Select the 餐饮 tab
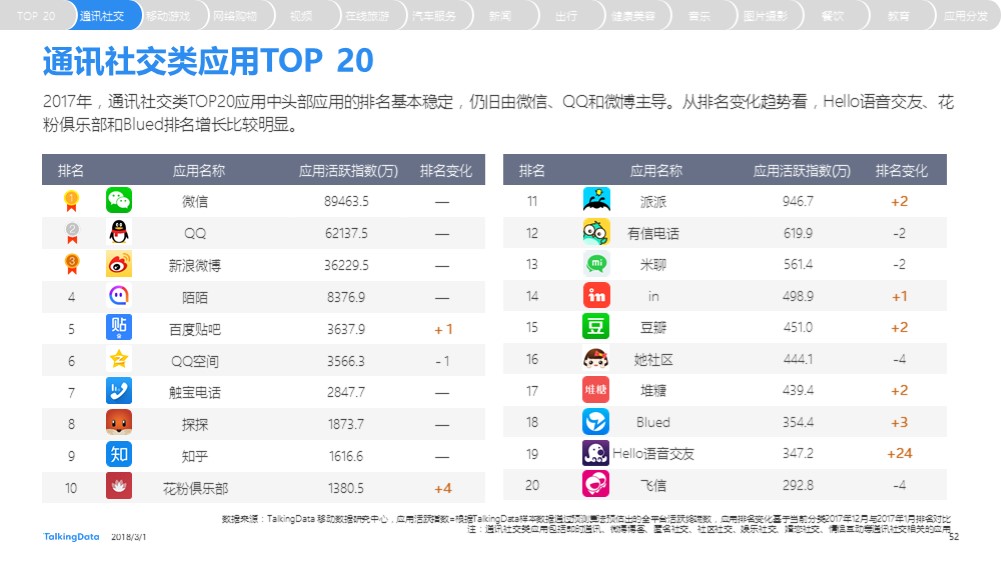The width and height of the screenshot is (1001, 563). (x=832, y=16)
